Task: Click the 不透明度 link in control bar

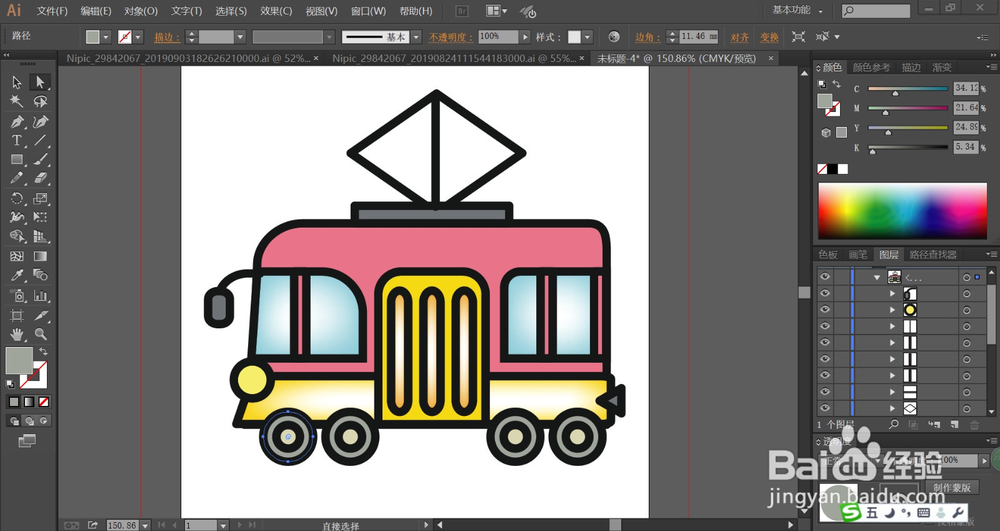Action: coord(450,38)
